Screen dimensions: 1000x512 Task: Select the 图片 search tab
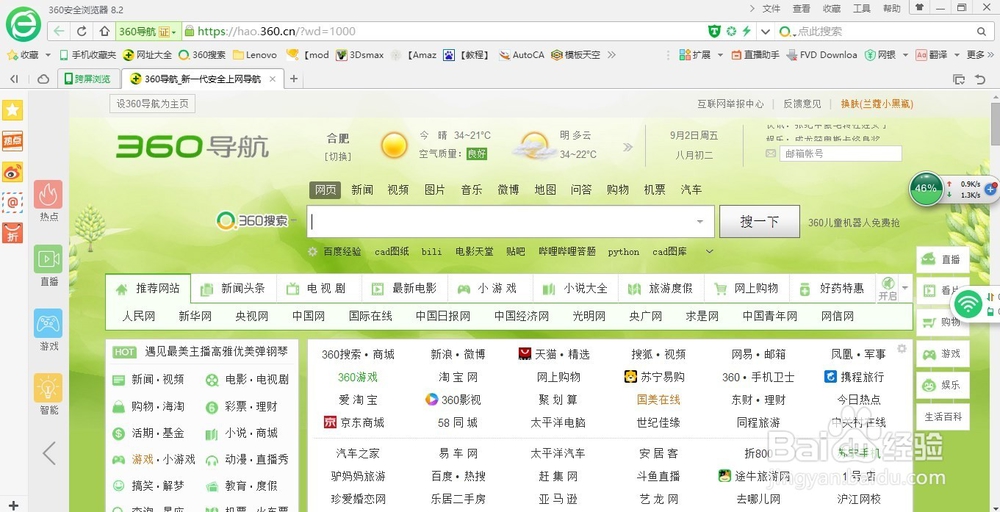[434, 190]
